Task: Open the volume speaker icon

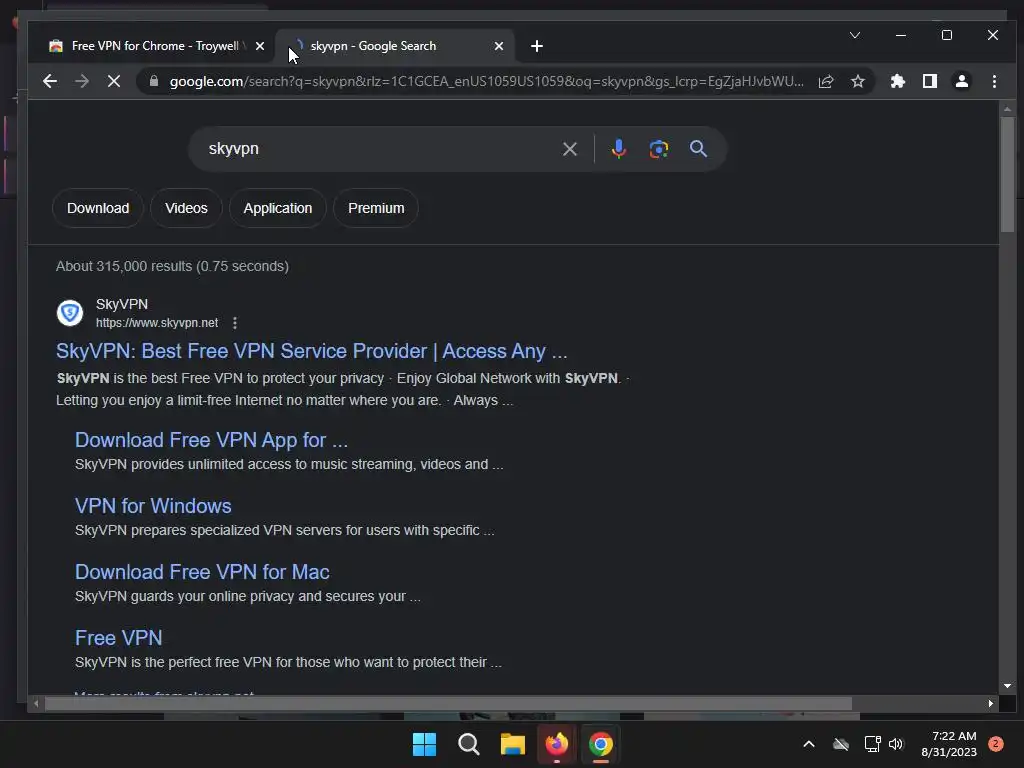Action: click(x=896, y=744)
